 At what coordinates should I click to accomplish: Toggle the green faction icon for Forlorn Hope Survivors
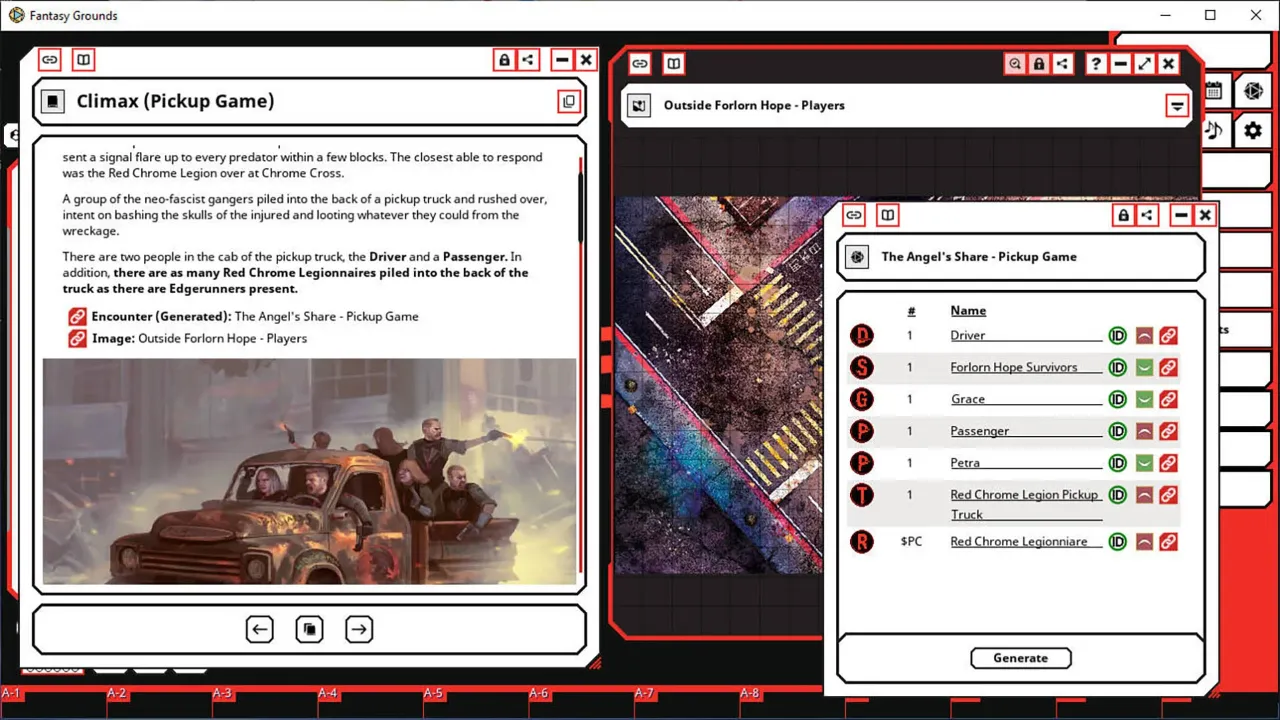[x=1144, y=367]
